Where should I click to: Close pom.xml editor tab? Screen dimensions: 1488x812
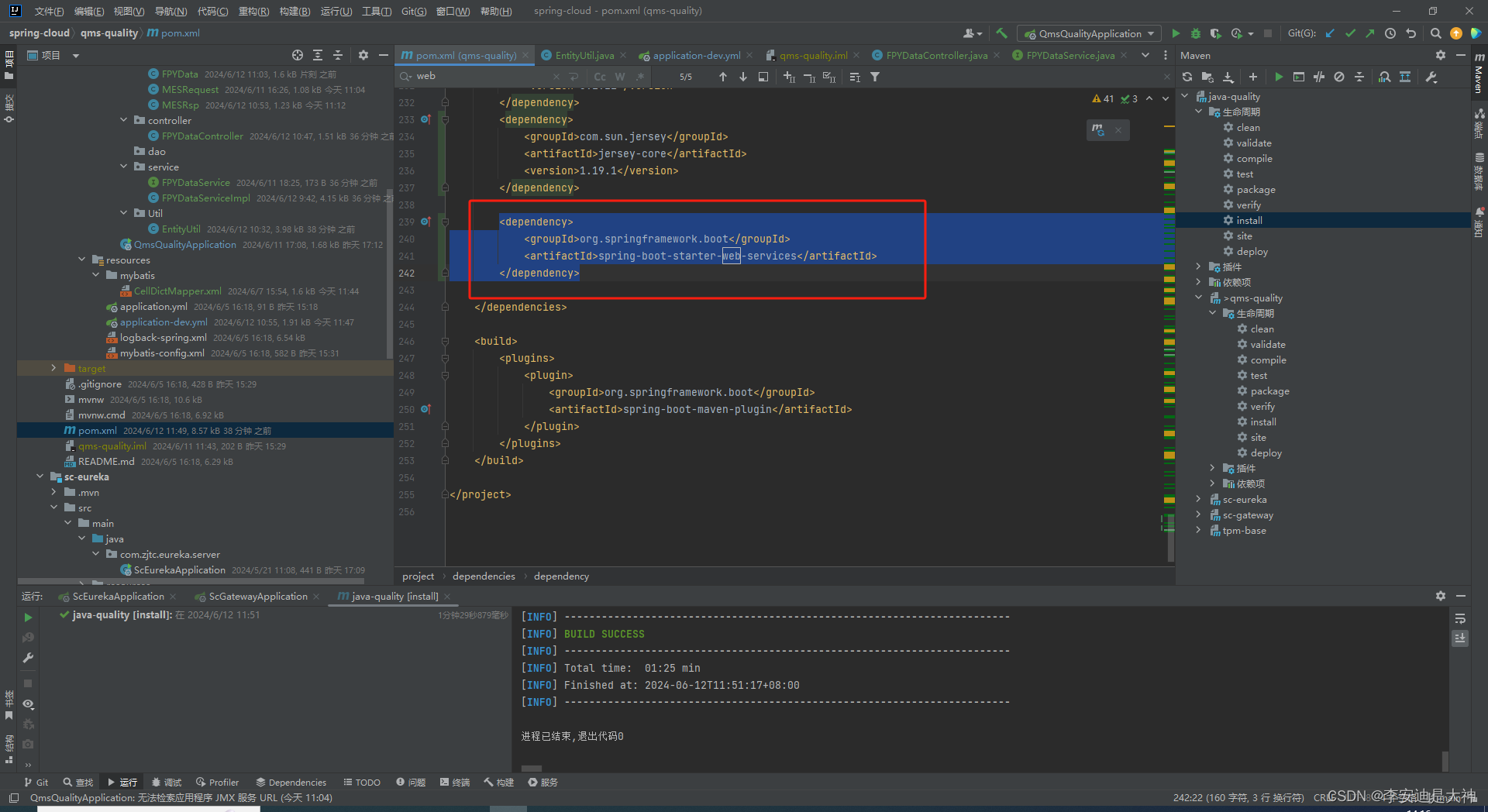point(525,55)
